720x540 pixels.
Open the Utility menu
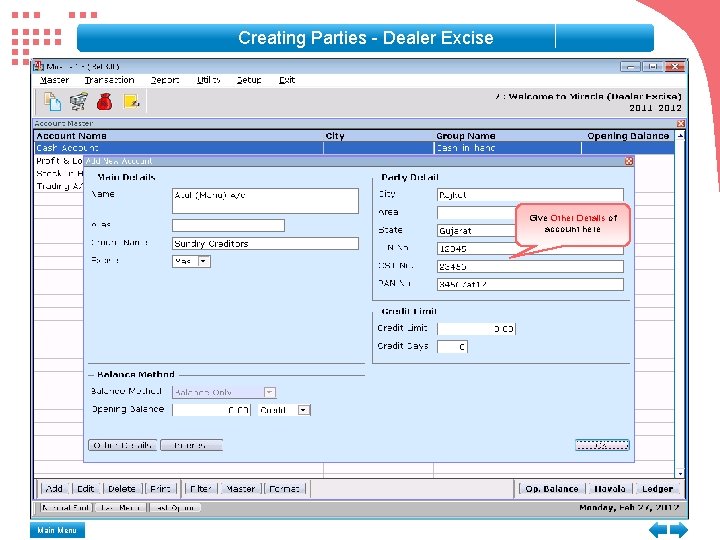click(x=208, y=80)
